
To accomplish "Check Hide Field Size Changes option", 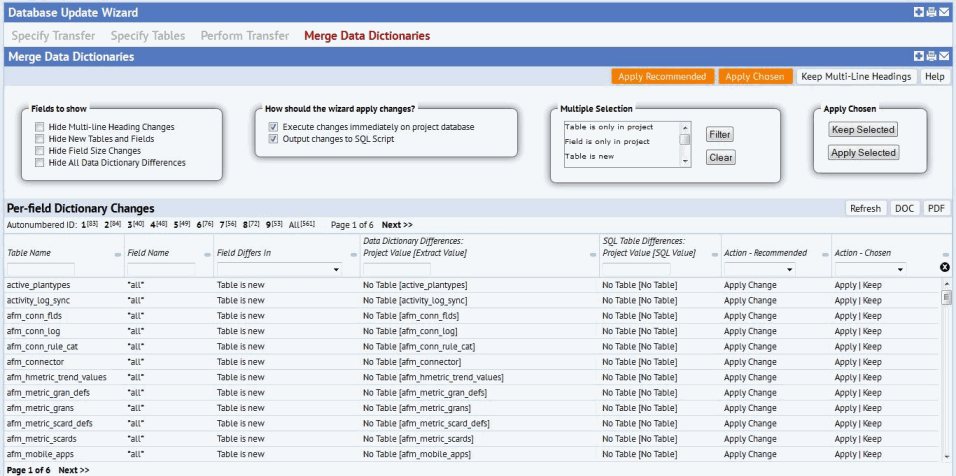I will (40, 151).
